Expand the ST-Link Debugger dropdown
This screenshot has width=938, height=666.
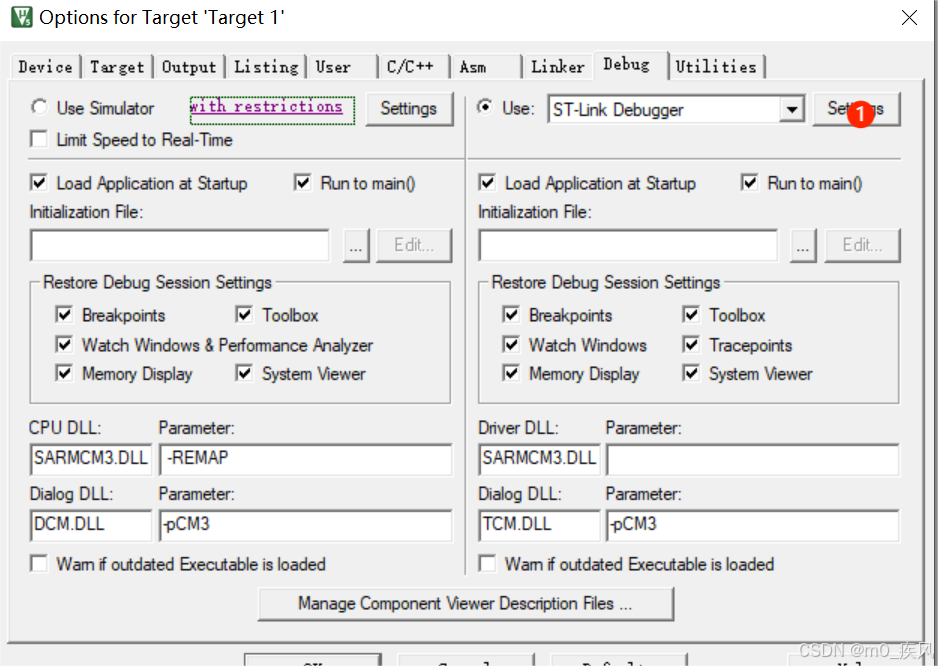click(792, 110)
